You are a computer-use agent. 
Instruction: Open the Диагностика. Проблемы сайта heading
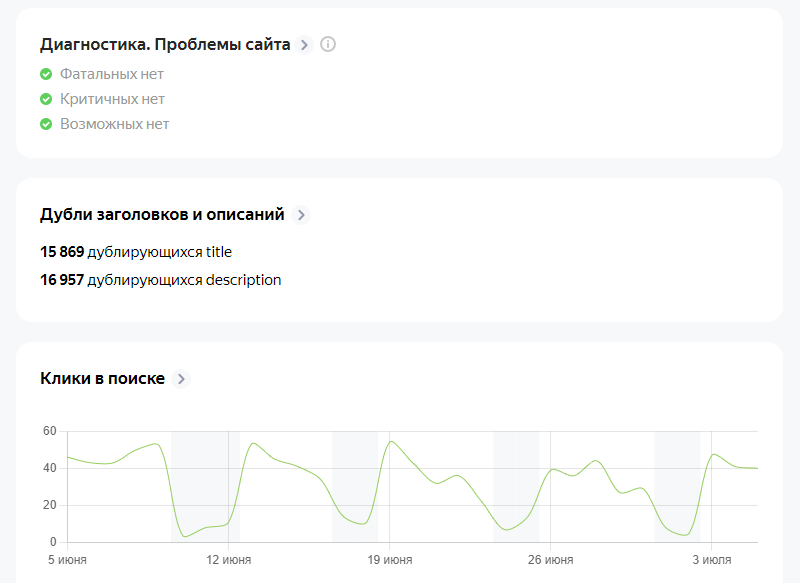[165, 45]
